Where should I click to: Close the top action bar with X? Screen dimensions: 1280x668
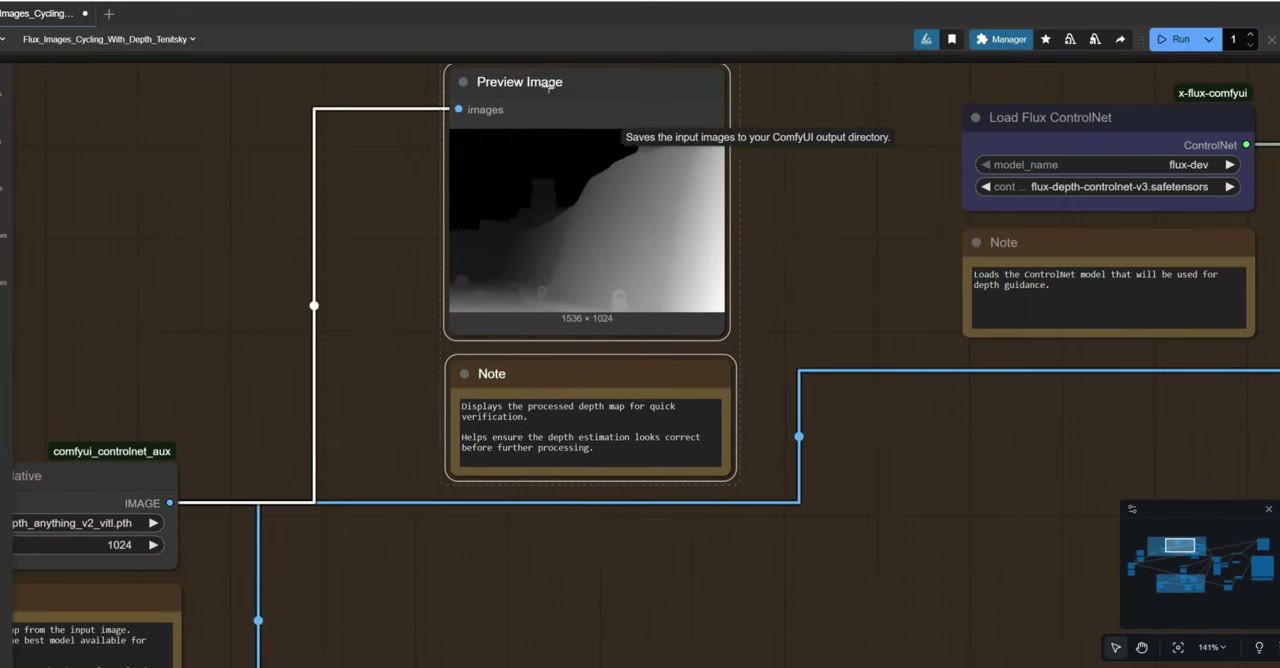[1272, 39]
